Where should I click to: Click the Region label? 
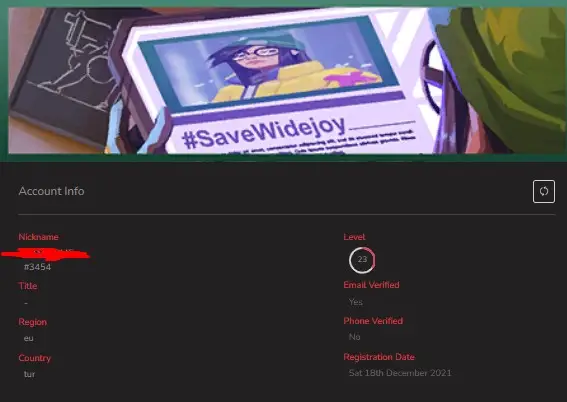point(33,322)
